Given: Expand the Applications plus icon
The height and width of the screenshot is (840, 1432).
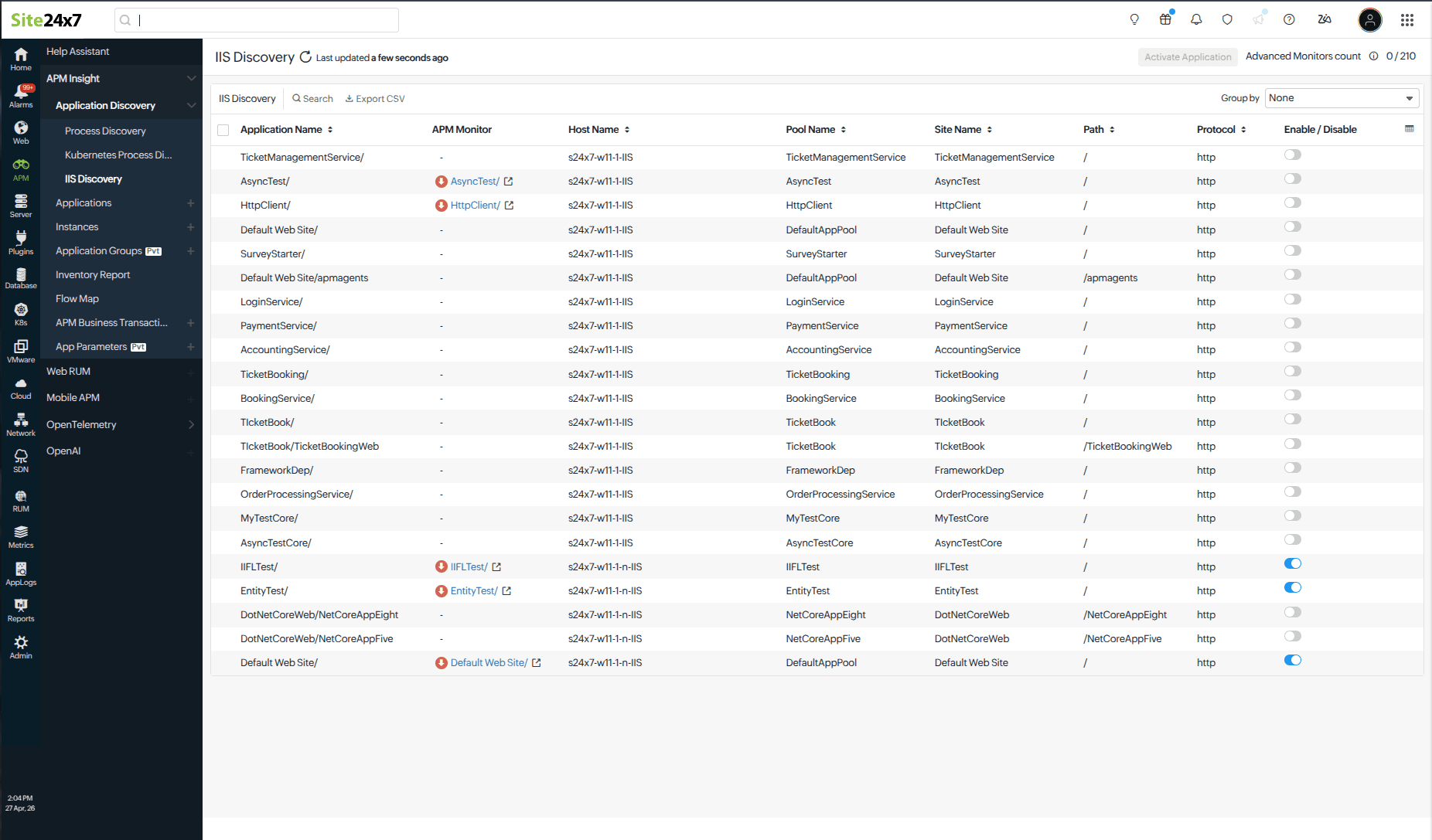Looking at the screenshot, I should point(190,203).
